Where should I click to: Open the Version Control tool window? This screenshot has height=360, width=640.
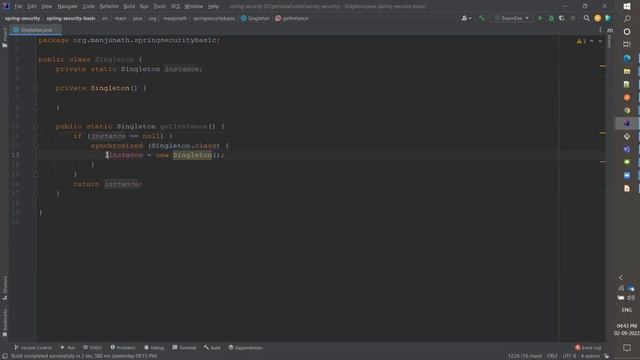point(33,348)
